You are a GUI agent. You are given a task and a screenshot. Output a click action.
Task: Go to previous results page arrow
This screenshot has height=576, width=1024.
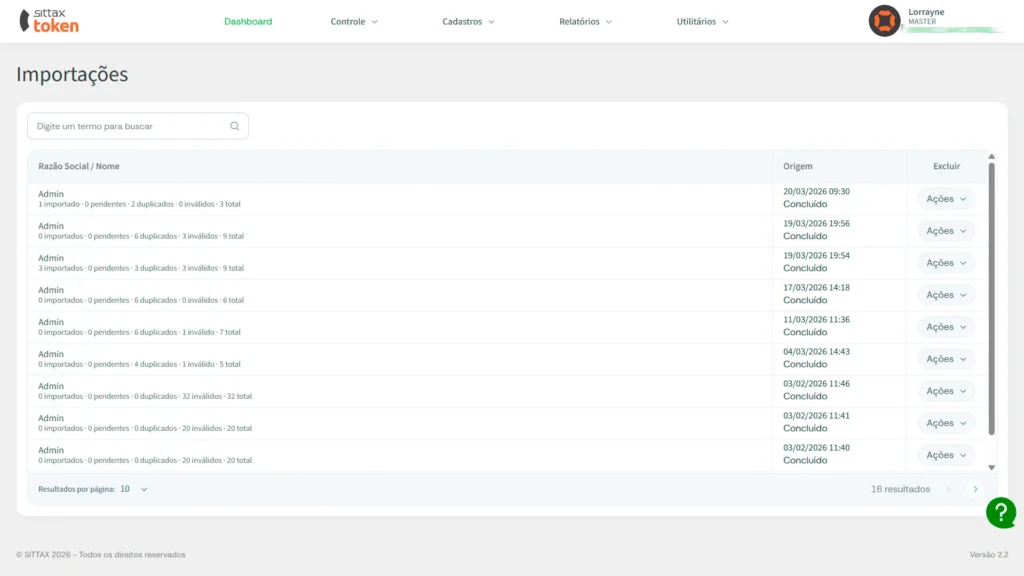pyautogui.click(x=949, y=489)
